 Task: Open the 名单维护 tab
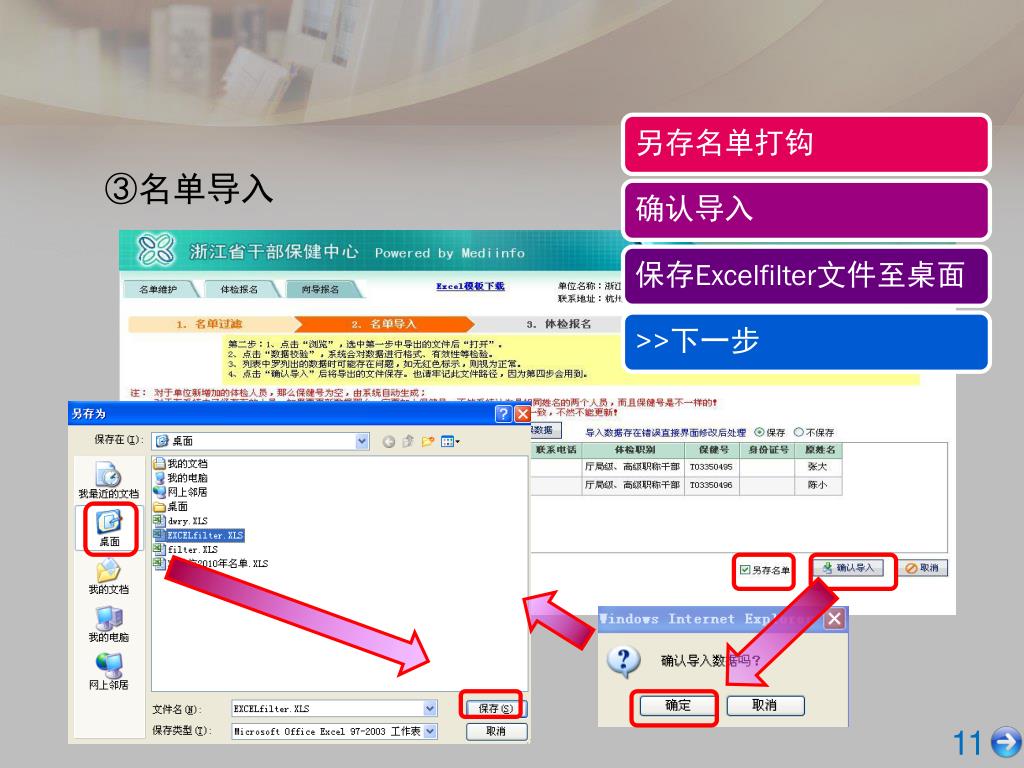[159, 289]
